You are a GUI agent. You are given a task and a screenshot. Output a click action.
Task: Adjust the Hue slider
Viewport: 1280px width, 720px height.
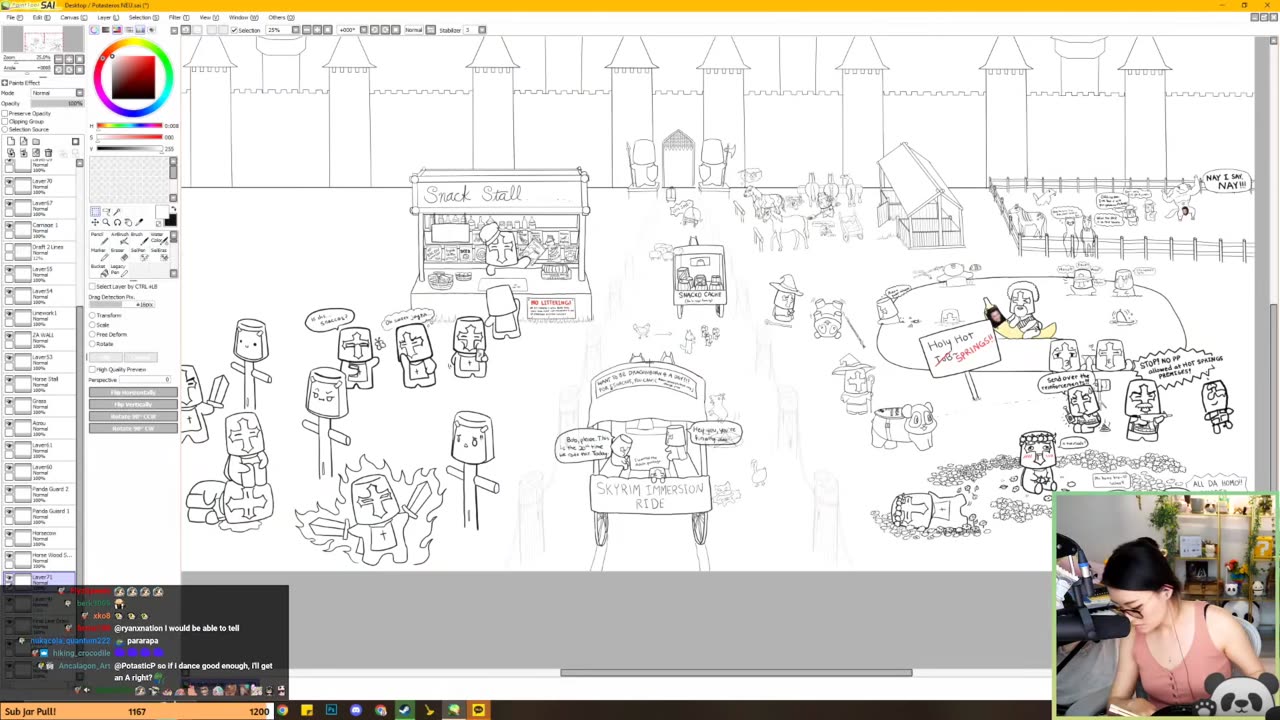[129, 126]
